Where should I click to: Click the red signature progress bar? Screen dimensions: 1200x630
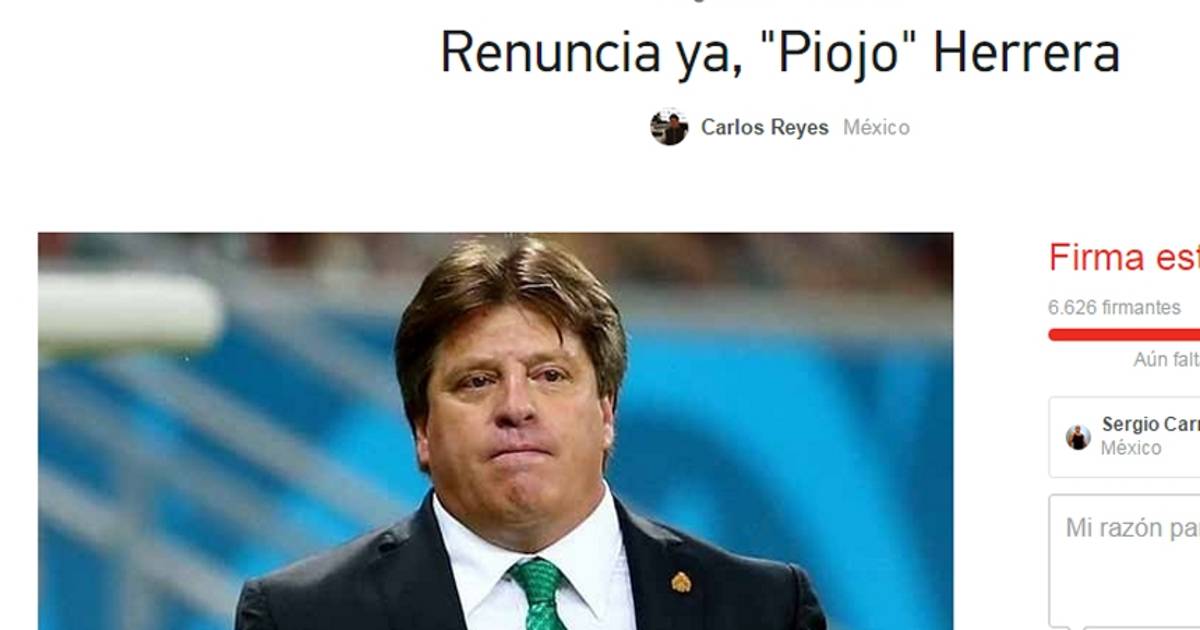[x=1124, y=335]
